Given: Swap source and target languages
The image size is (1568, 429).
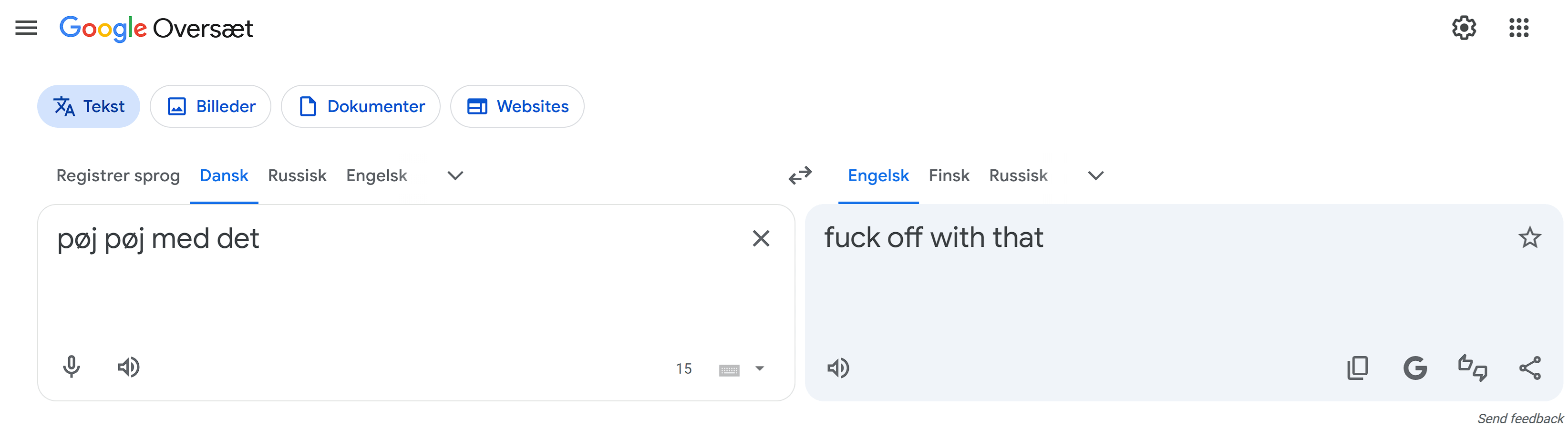Looking at the screenshot, I should click(x=800, y=176).
